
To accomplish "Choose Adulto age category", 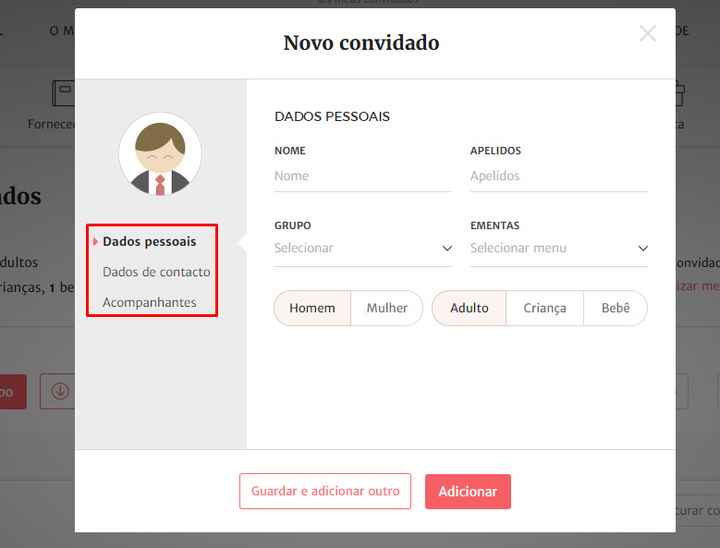I will coord(469,308).
